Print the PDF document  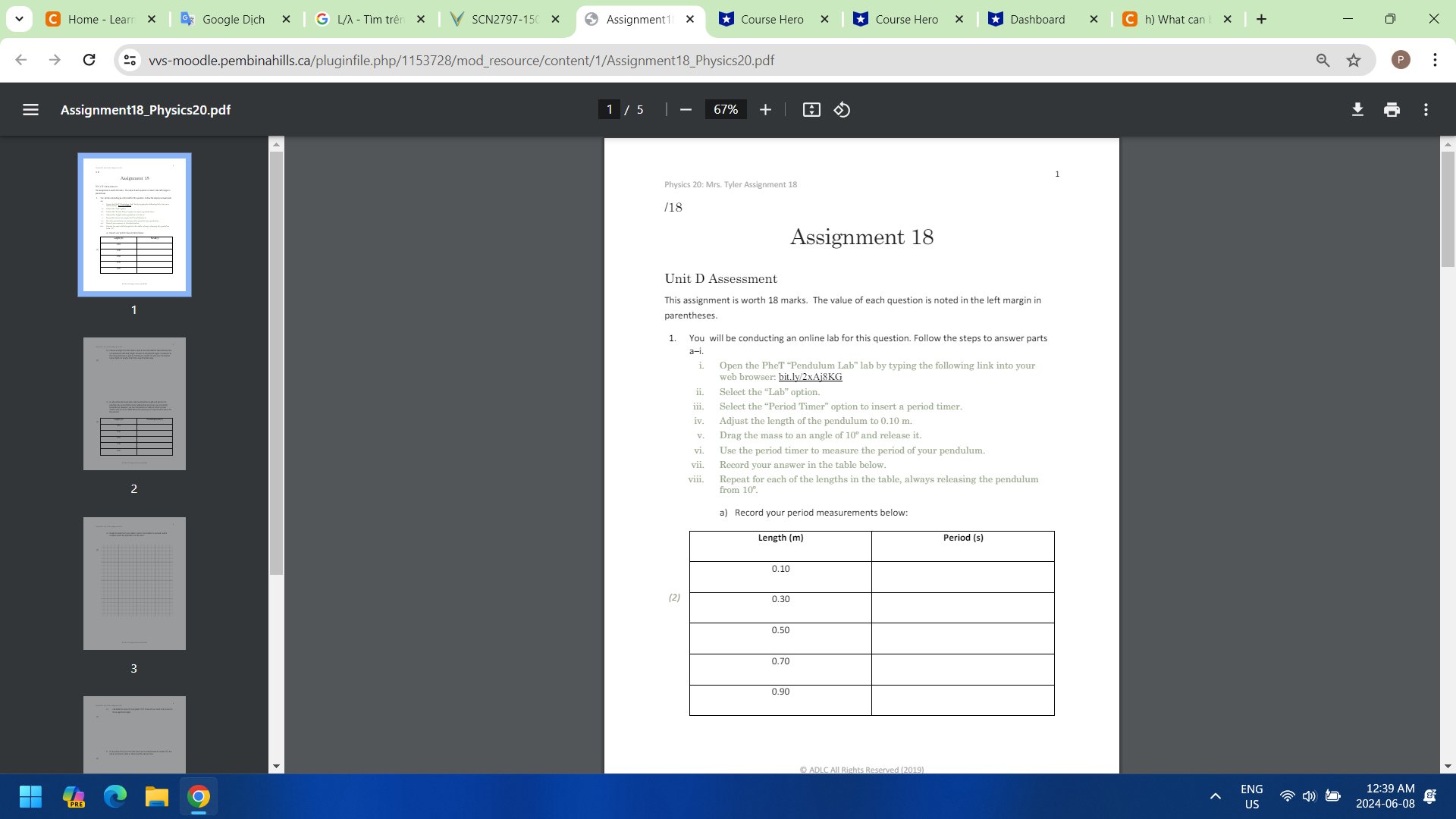1392,109
